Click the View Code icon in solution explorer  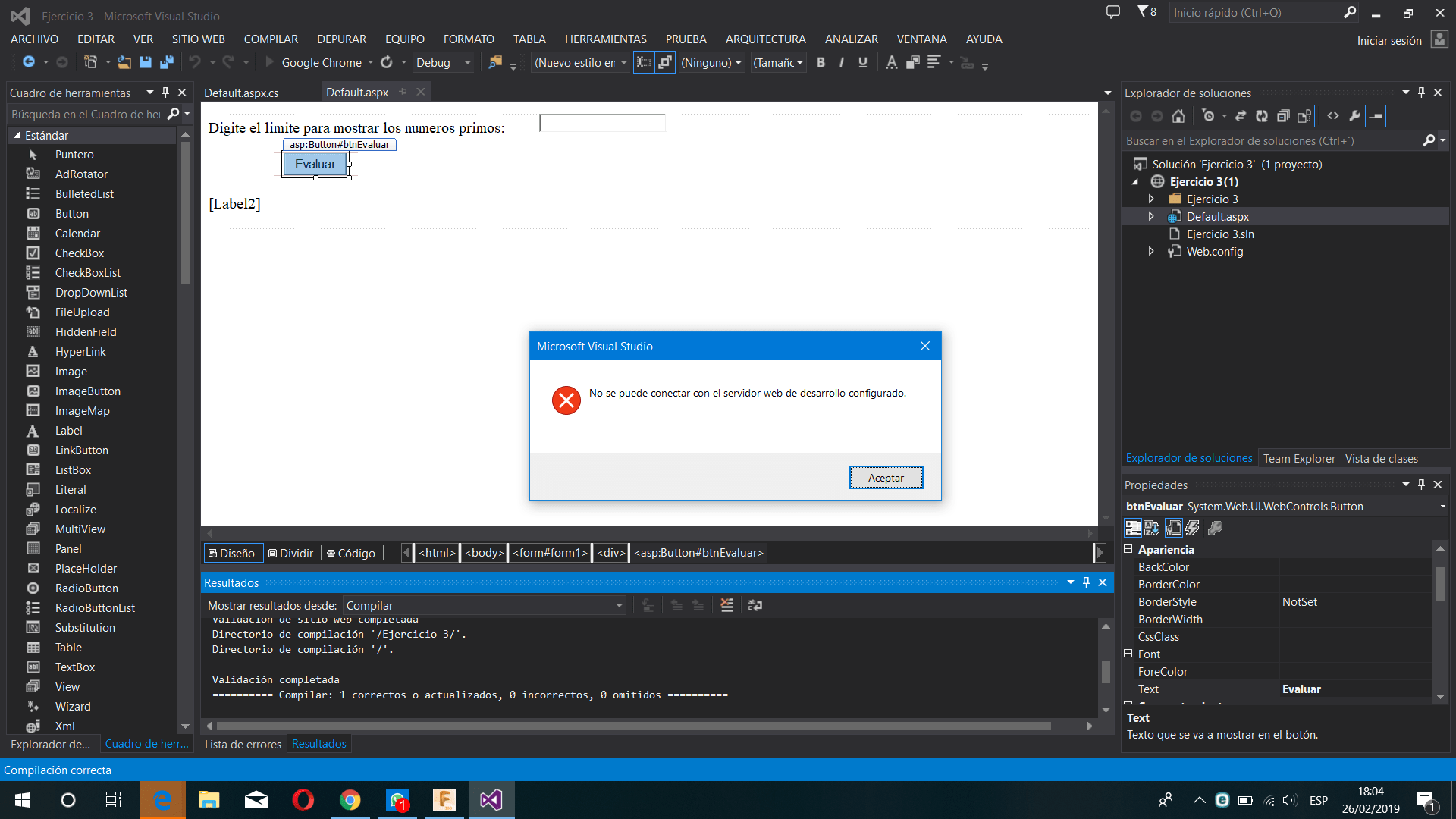point(1333,116)
